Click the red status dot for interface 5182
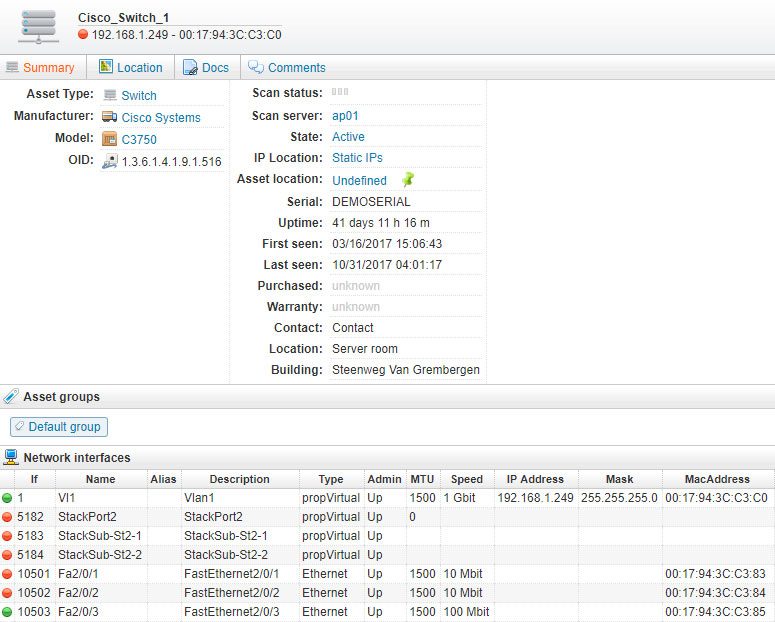The width and height of the screenshot is (775, 622). (x=7, y=517)
